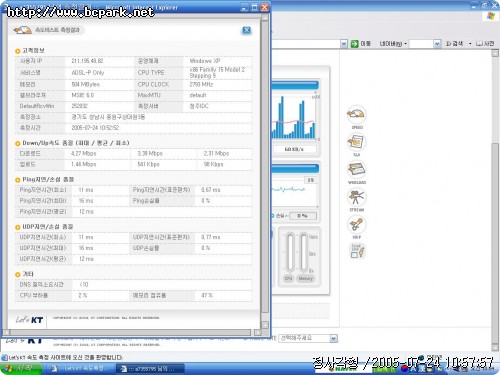Open the SLA test icon
Viewport: 500px width, 375px height.
coord(356,142)
